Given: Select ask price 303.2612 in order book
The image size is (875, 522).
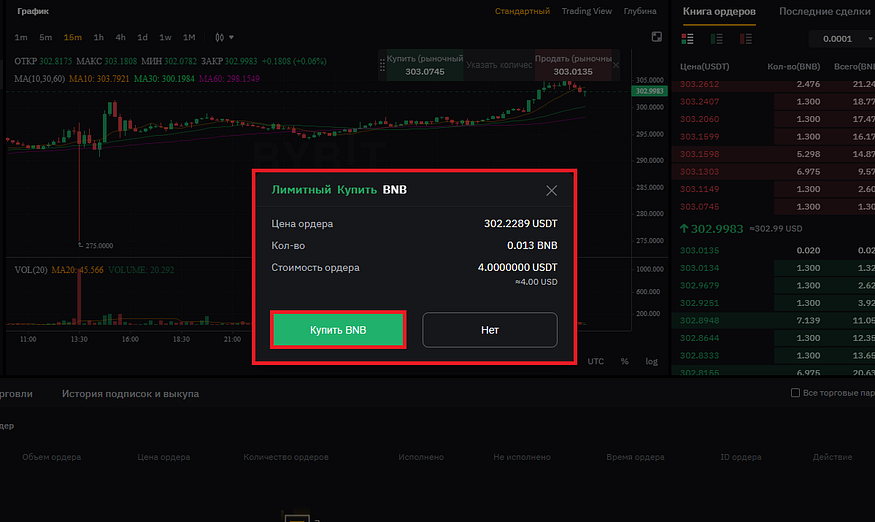Looking at the screenshot, I should click(x=699, y=84).
